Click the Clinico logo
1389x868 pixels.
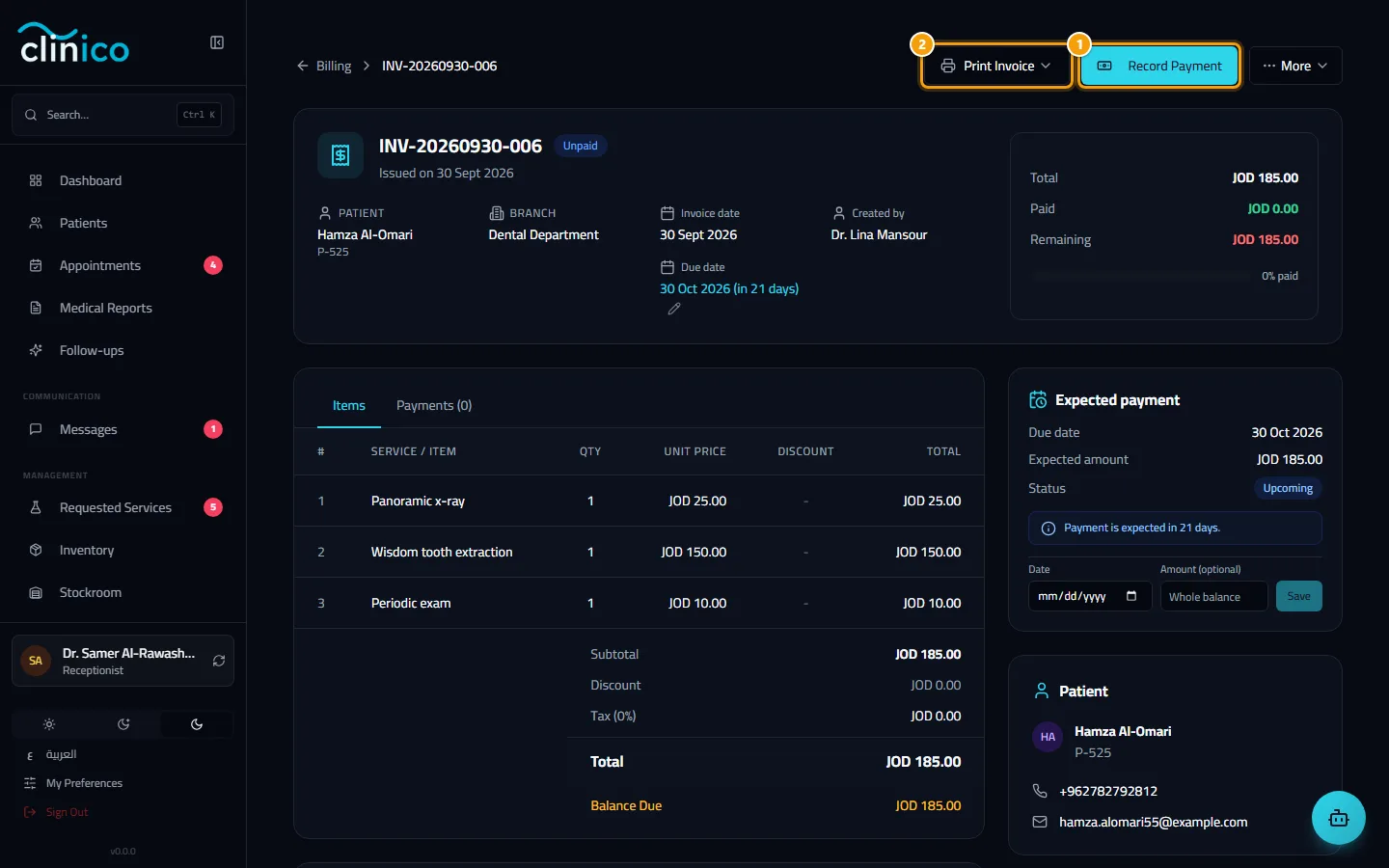[x=74, y=43]
